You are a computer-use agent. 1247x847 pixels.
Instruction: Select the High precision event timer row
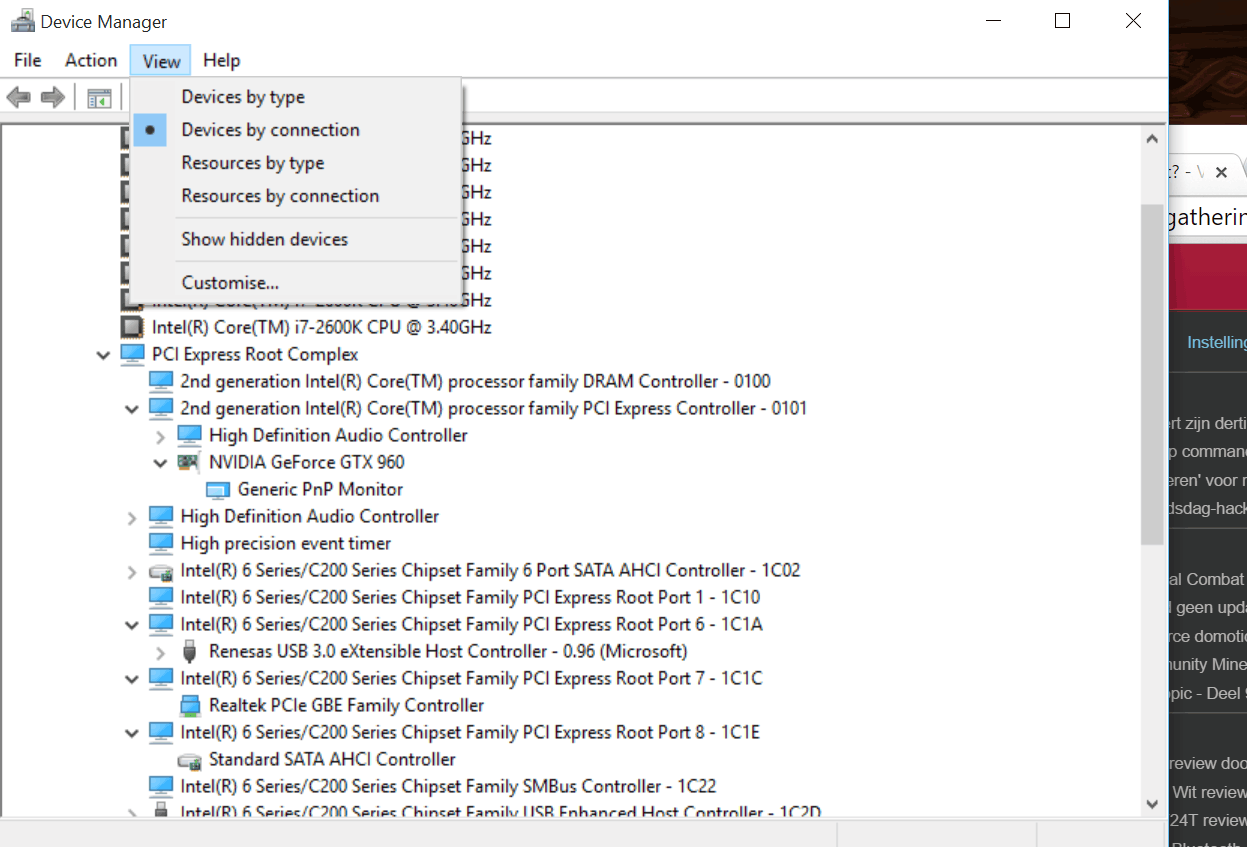[x=286, y=543]
